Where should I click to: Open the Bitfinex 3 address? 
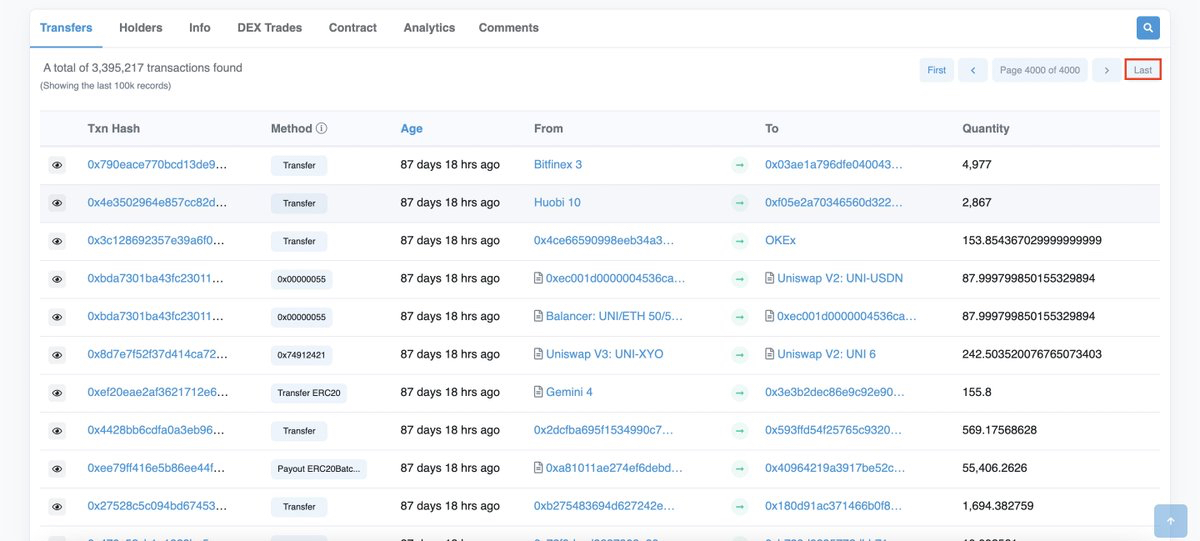(558, 165)
